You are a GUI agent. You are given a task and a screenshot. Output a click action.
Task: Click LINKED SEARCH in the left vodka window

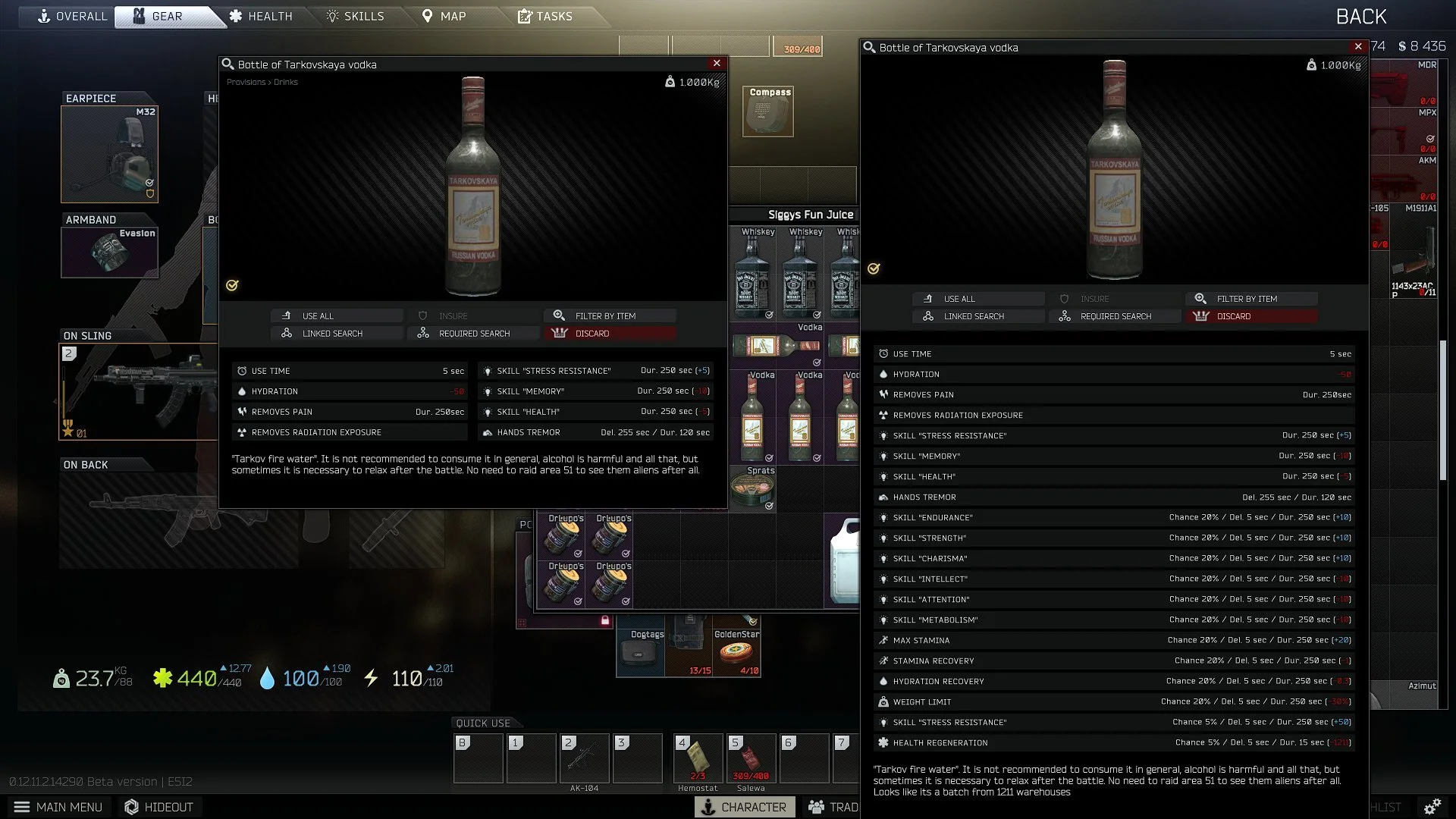point(337,333)
